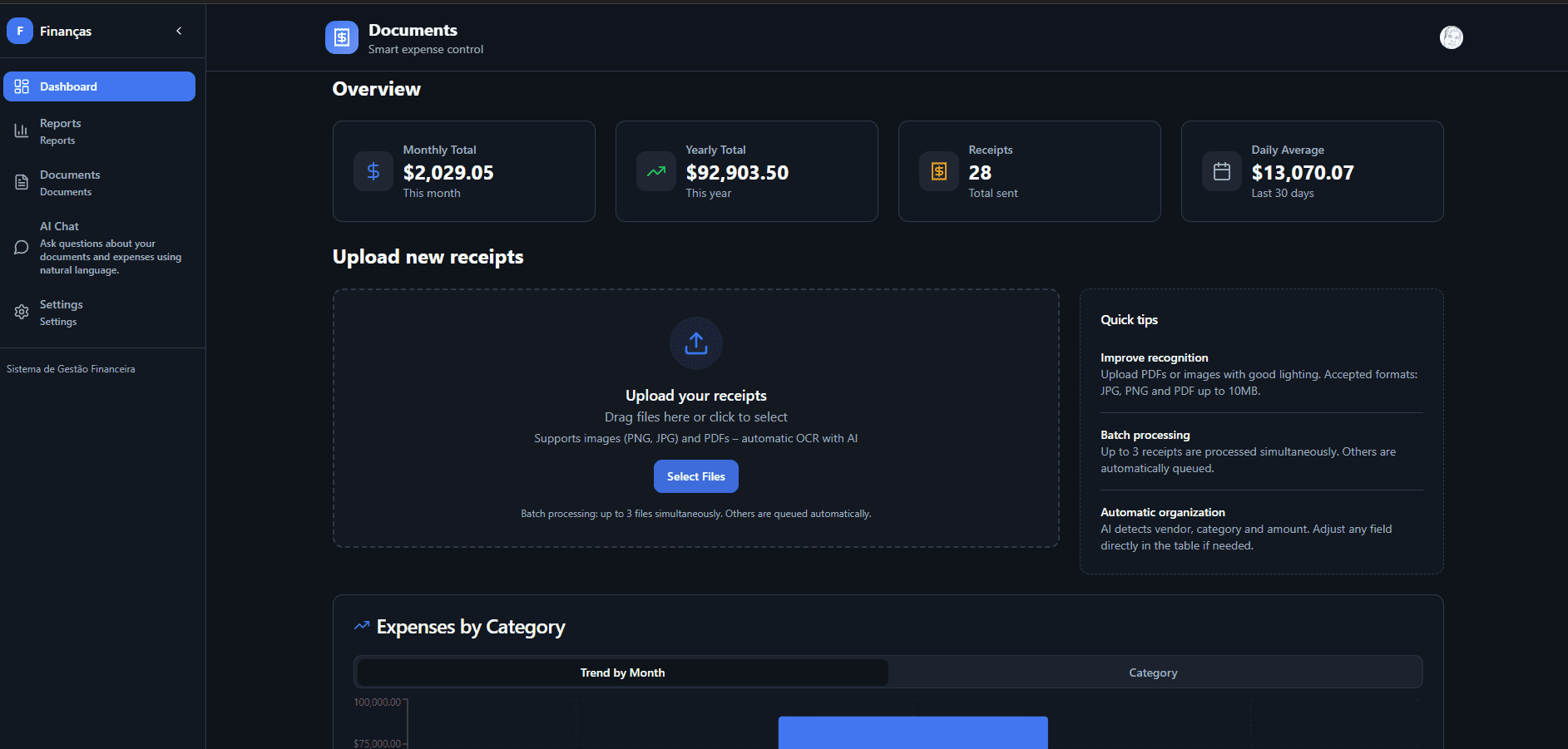This screenshot has width=1568, height=749.
Task: Click the Yearly Total trend arrow icon
Action: pyautogui.click(x=656, y=171)
